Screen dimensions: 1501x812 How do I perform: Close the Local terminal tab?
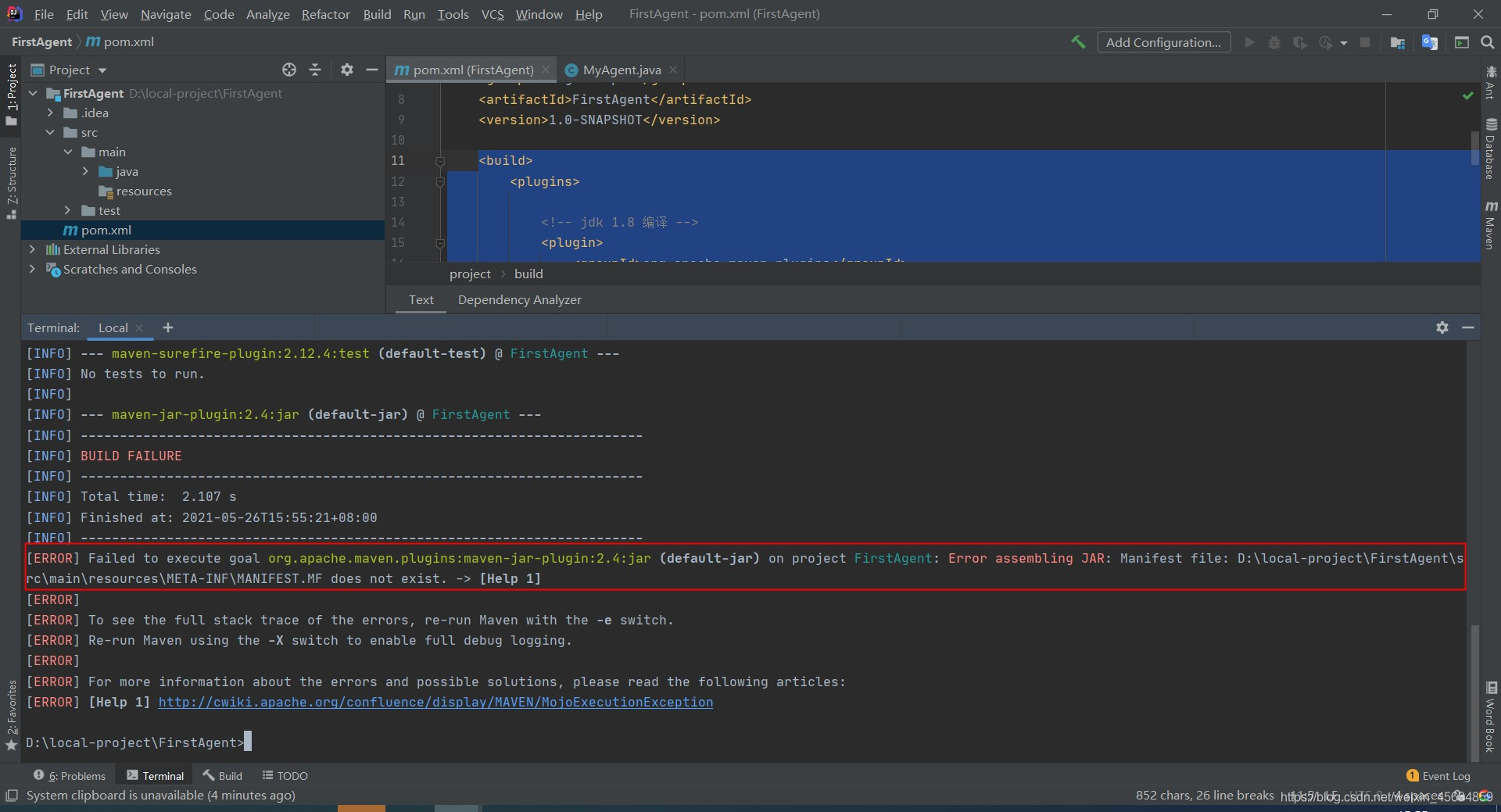(139, 328)
